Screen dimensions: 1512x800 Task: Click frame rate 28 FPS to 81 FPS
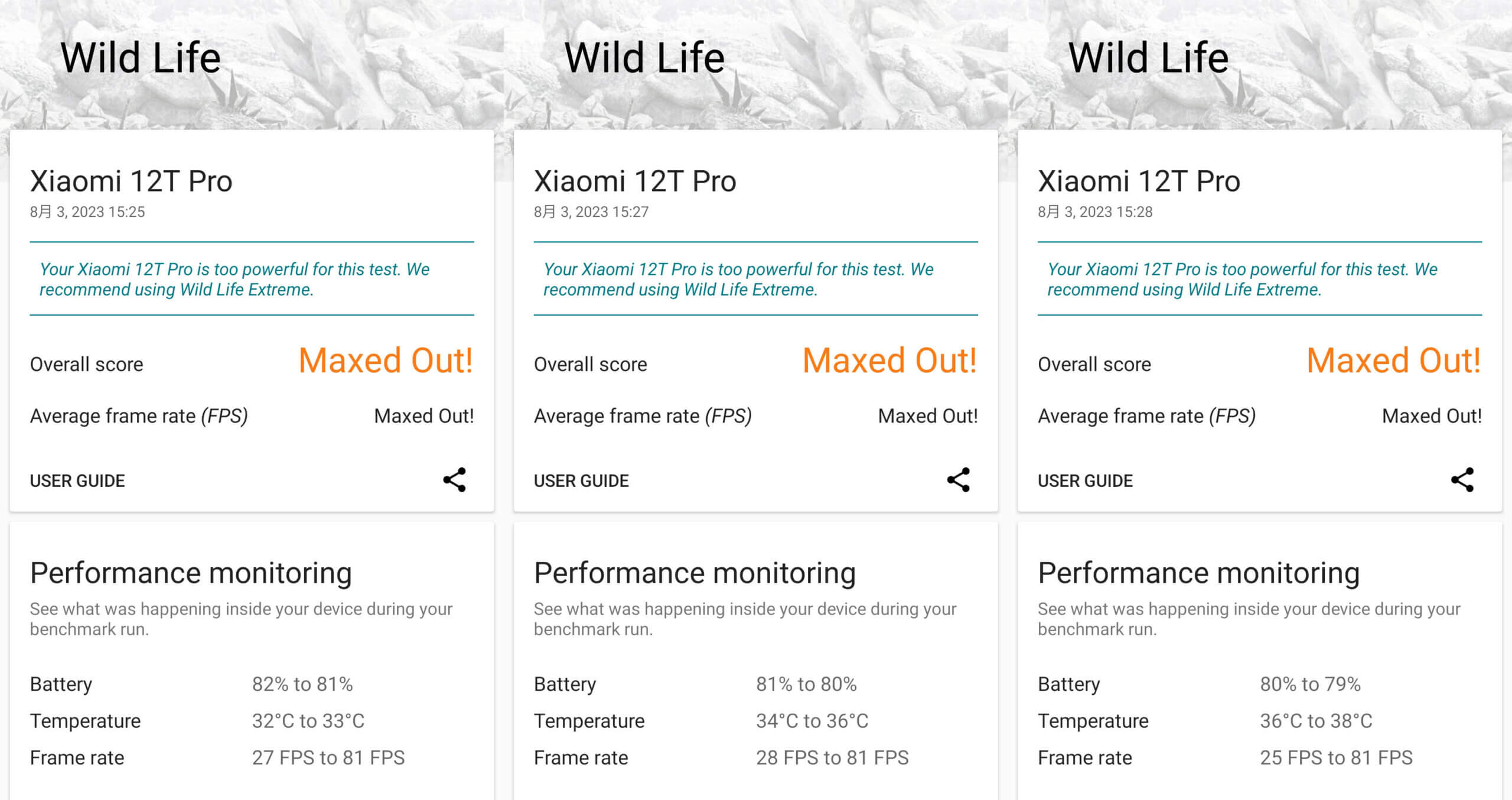[x=832, y=757]
